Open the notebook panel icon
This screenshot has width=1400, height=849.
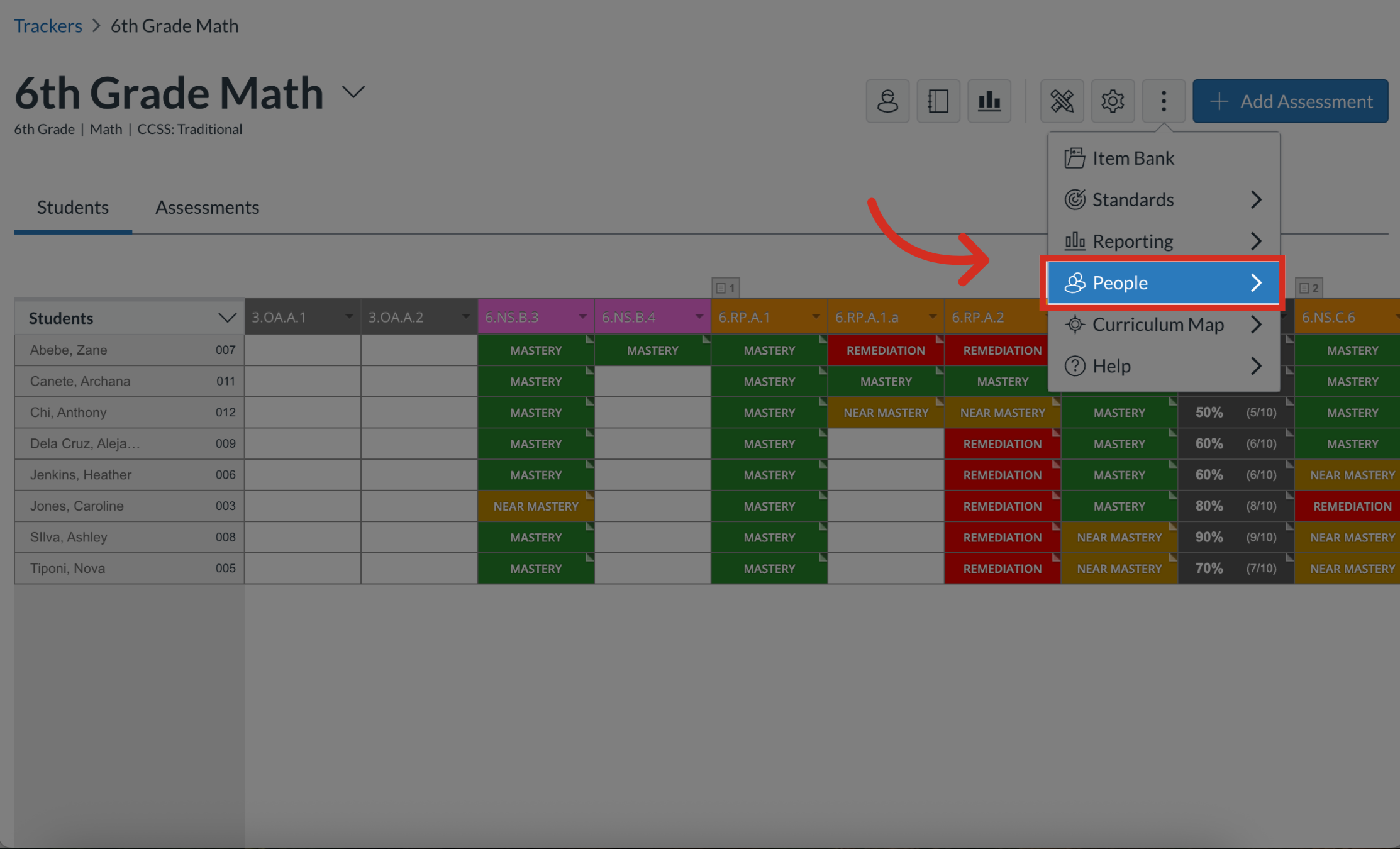coord(938,101)
